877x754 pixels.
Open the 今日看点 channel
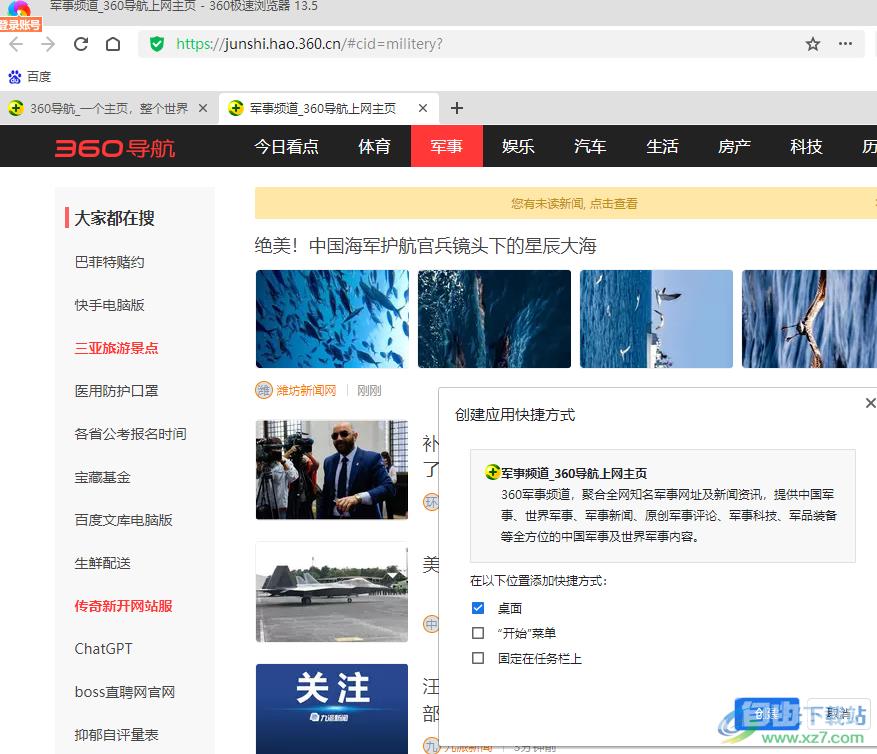tap(286, 147)
